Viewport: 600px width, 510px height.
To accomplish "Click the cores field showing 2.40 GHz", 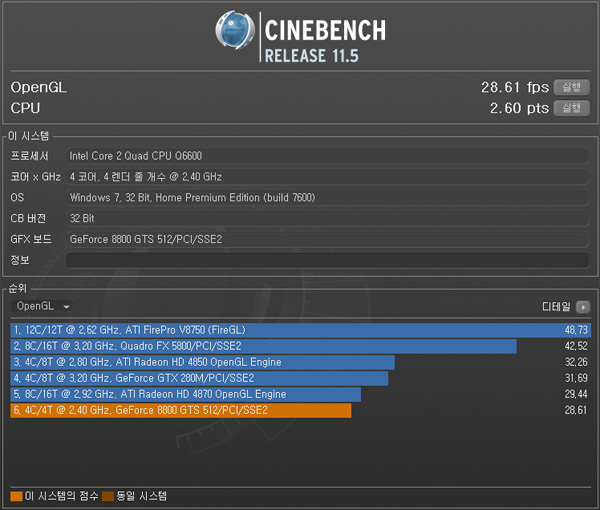I will tap(327, 177).
